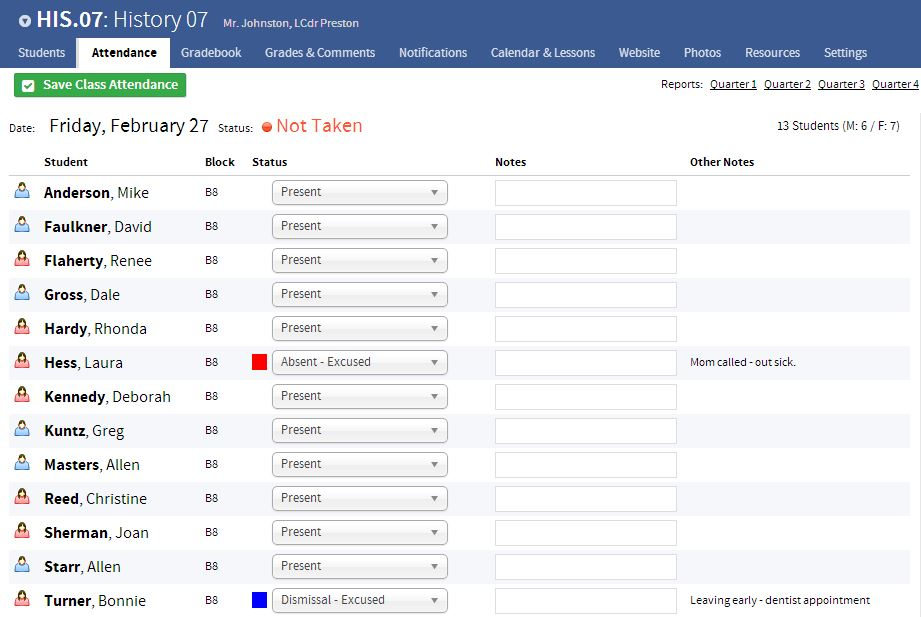Click the 'Not Taken' status text

320,126
